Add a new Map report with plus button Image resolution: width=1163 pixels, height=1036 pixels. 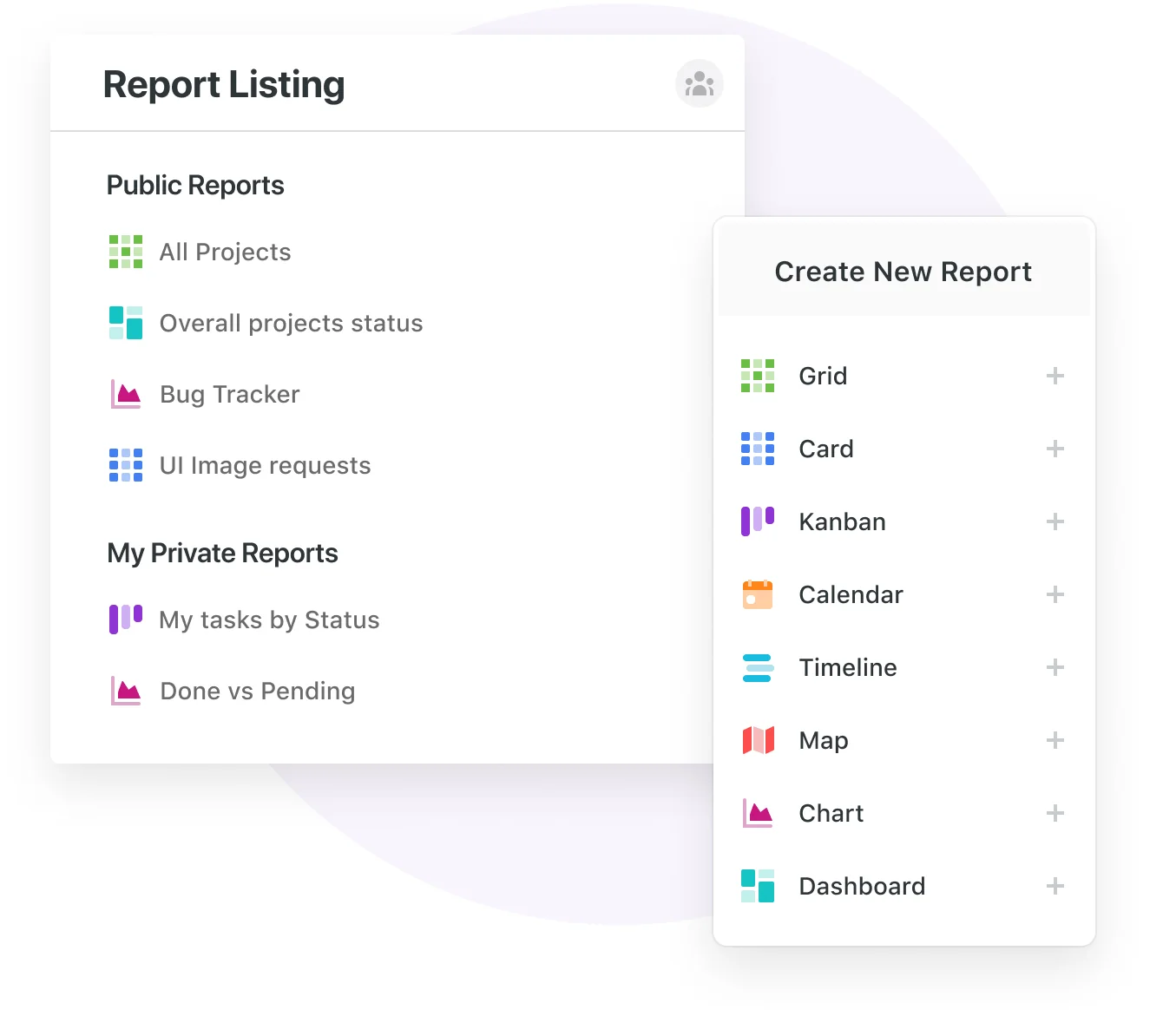click(1055, 740)
